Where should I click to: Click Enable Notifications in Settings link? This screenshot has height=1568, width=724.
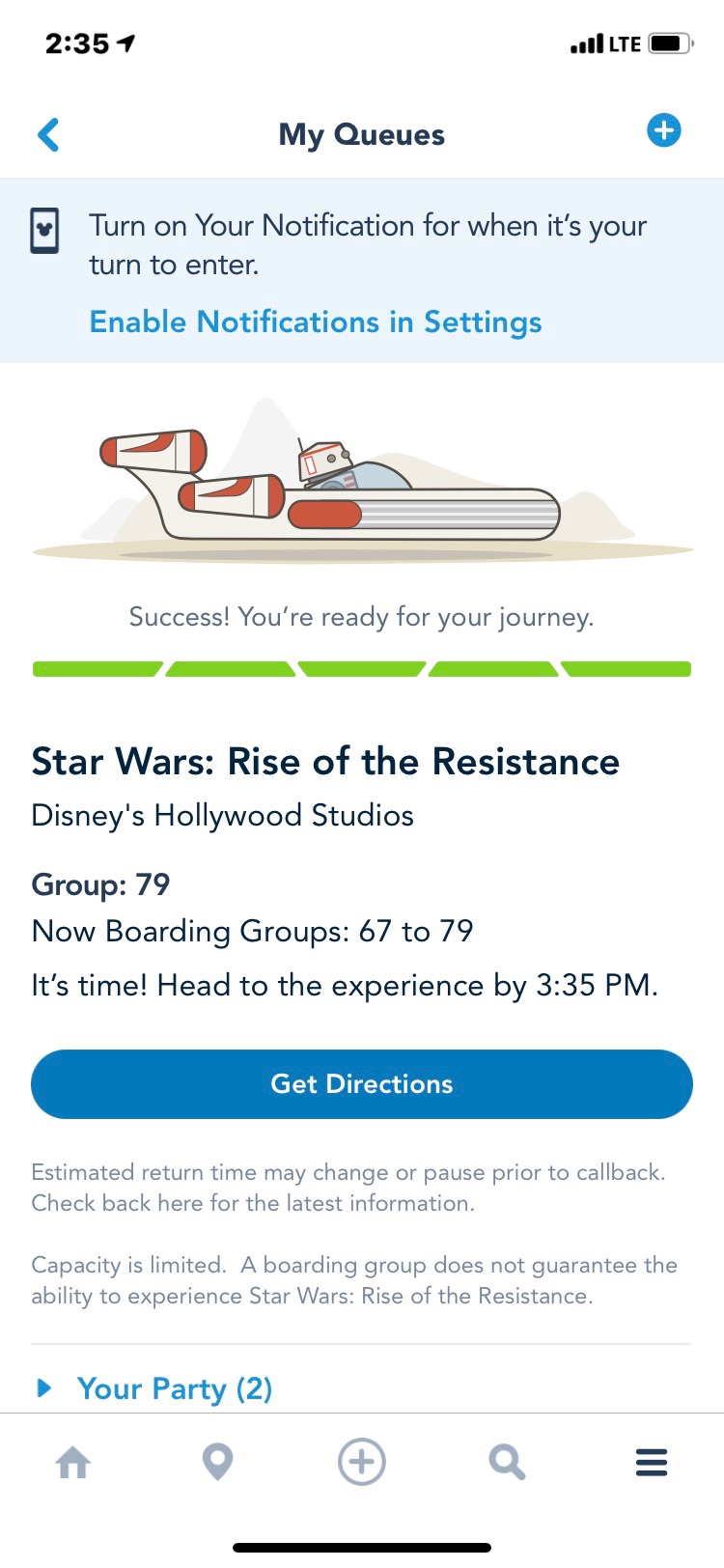coord(316,322)
